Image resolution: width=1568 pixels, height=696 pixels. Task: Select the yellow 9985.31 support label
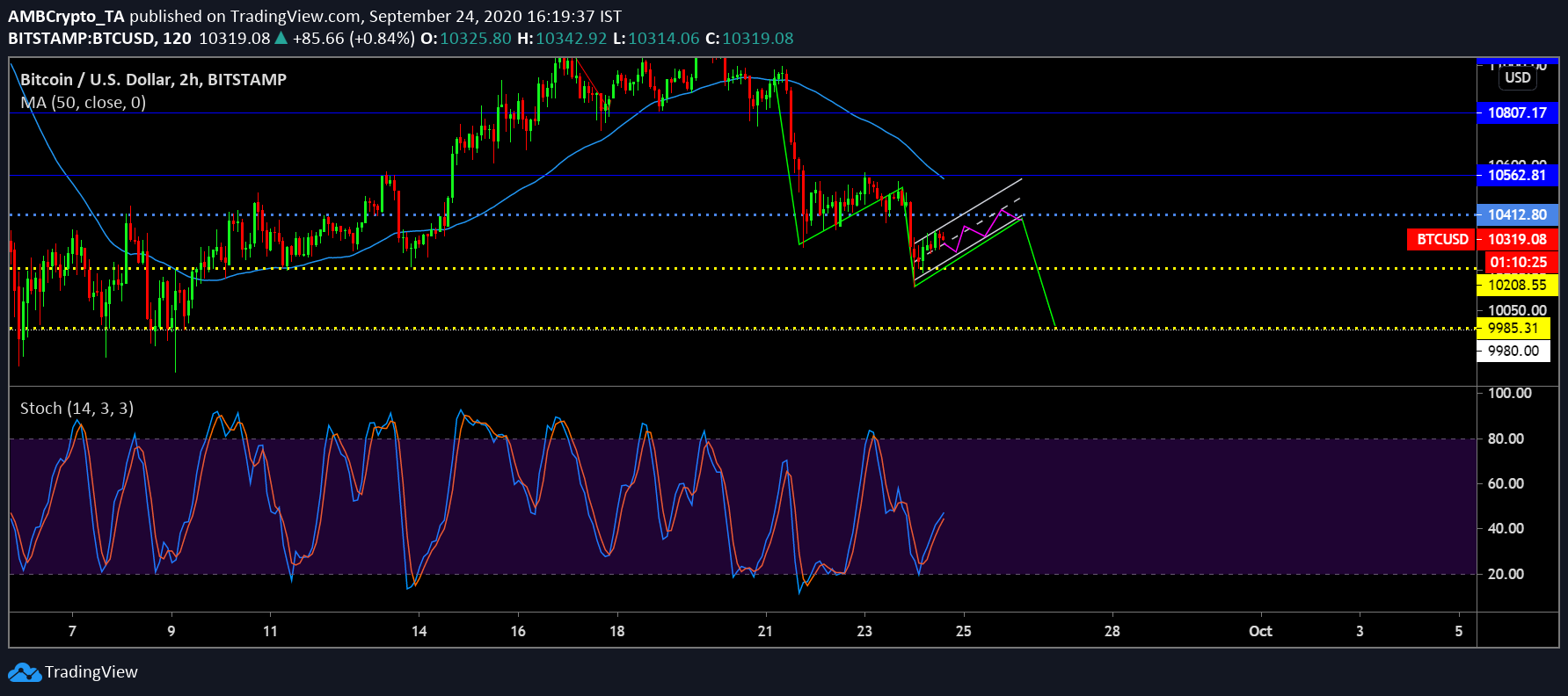[1513, 328]
